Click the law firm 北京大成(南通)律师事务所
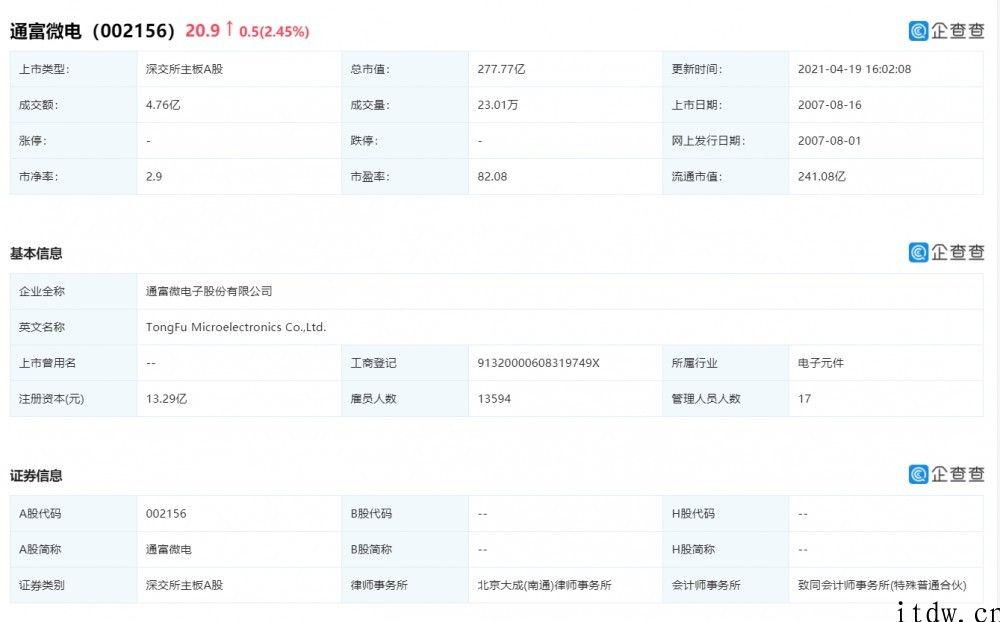The height and width of the screenshot is (622, 1000). 545,584
